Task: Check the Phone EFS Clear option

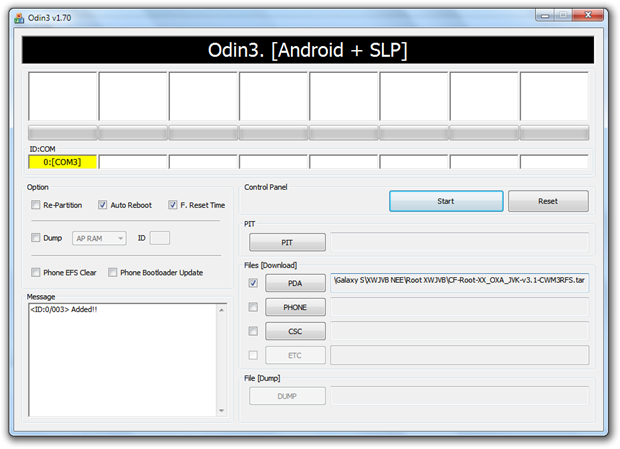Action: tap(36, 272)
